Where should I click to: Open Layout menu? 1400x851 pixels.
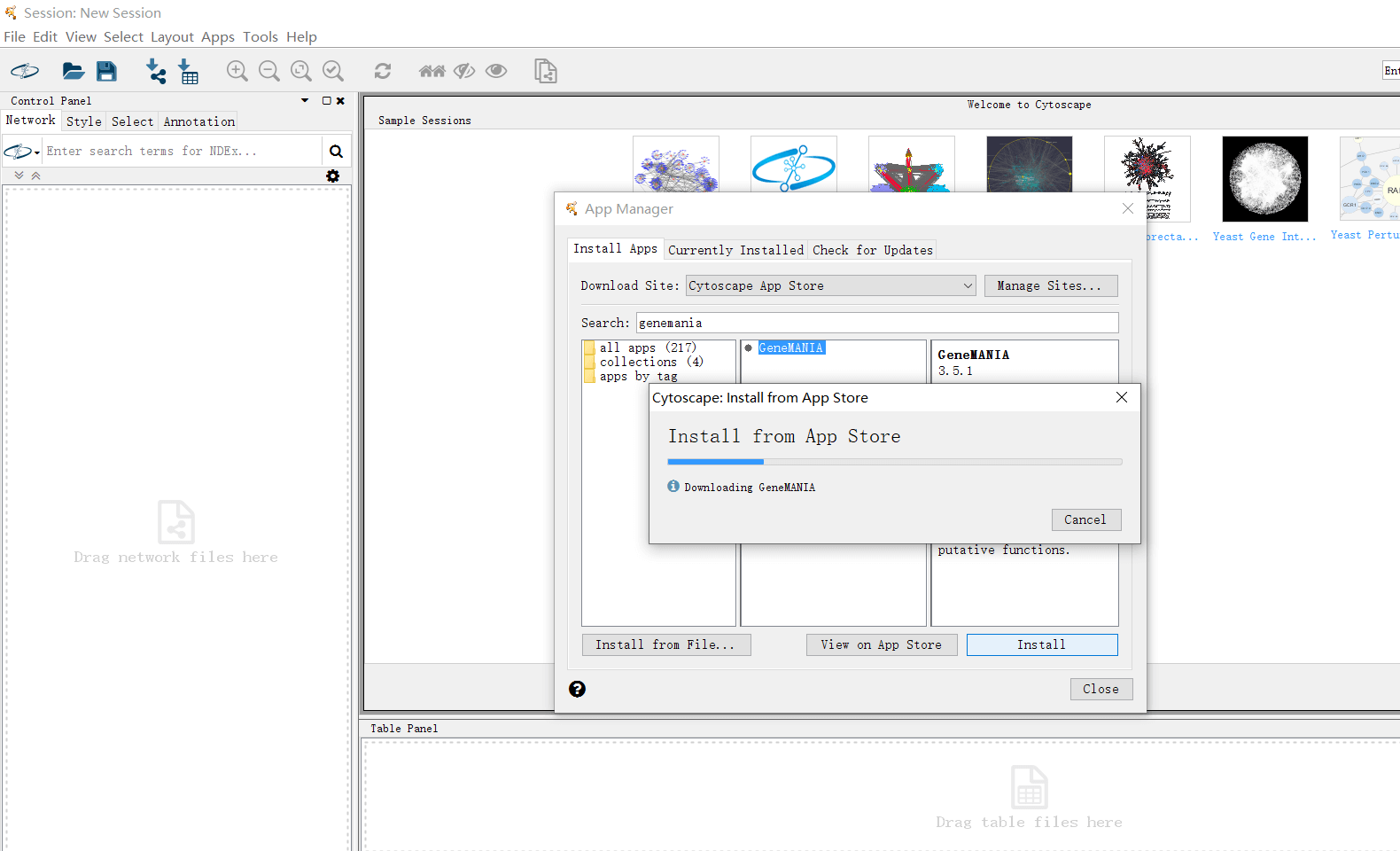click(172, 36)
